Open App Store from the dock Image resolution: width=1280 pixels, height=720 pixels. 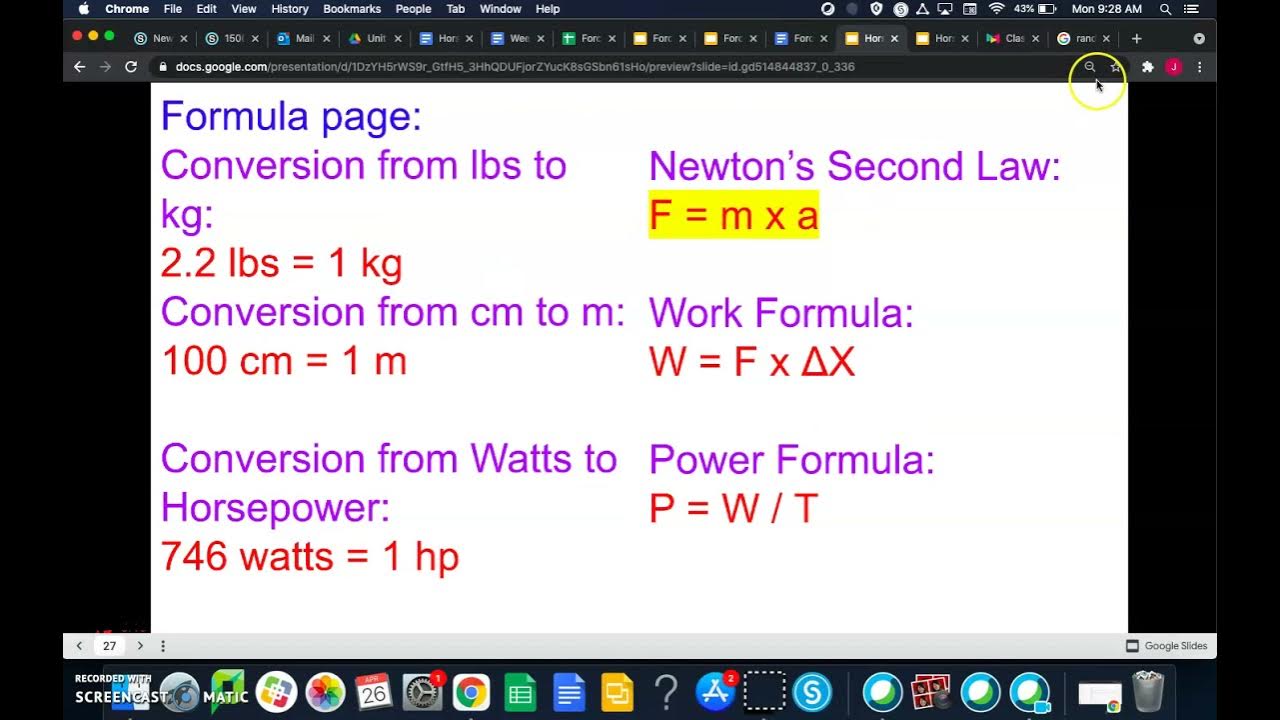click(x=715, y=692)
